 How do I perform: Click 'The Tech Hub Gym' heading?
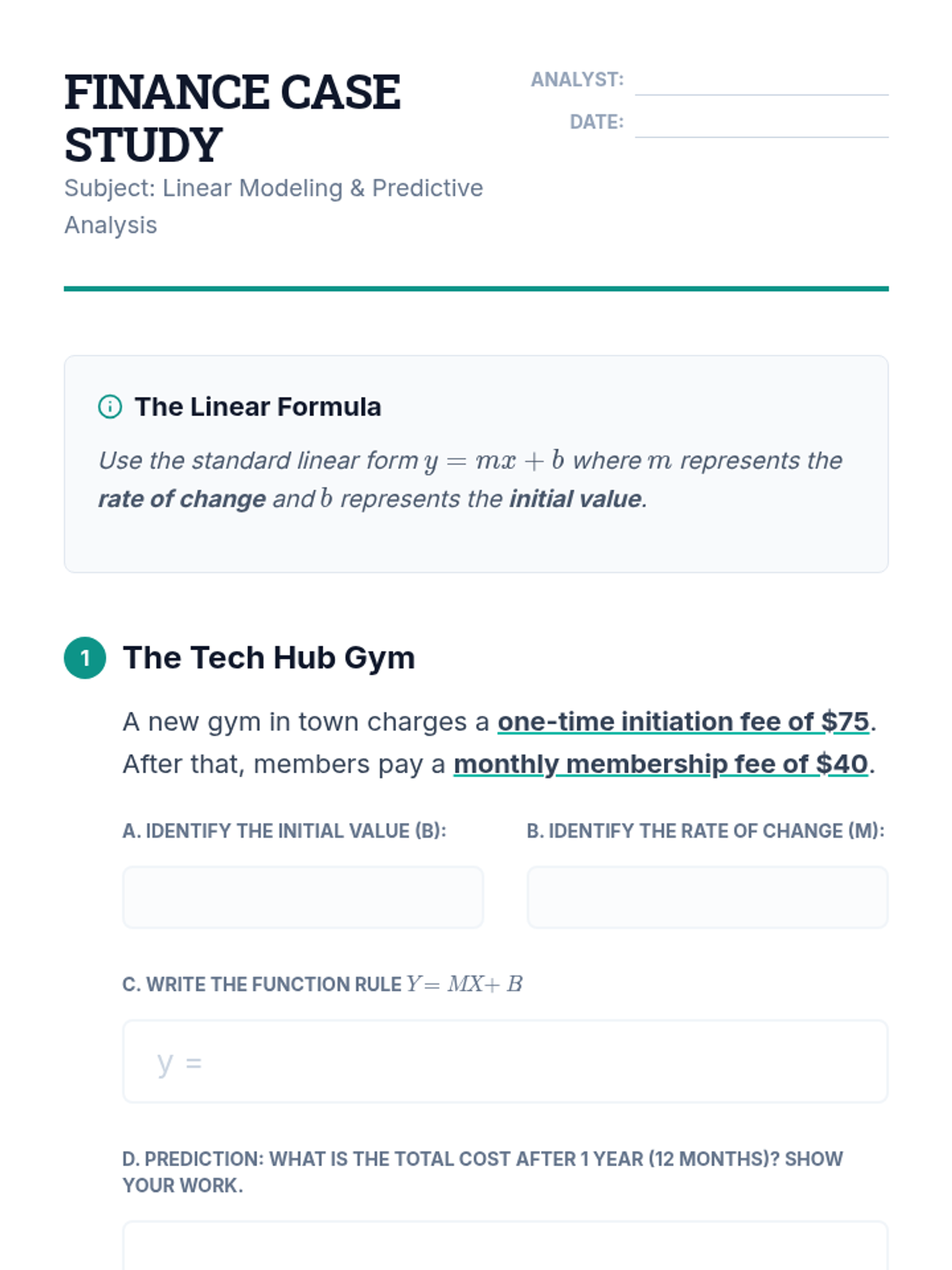[x=269, y=658]
